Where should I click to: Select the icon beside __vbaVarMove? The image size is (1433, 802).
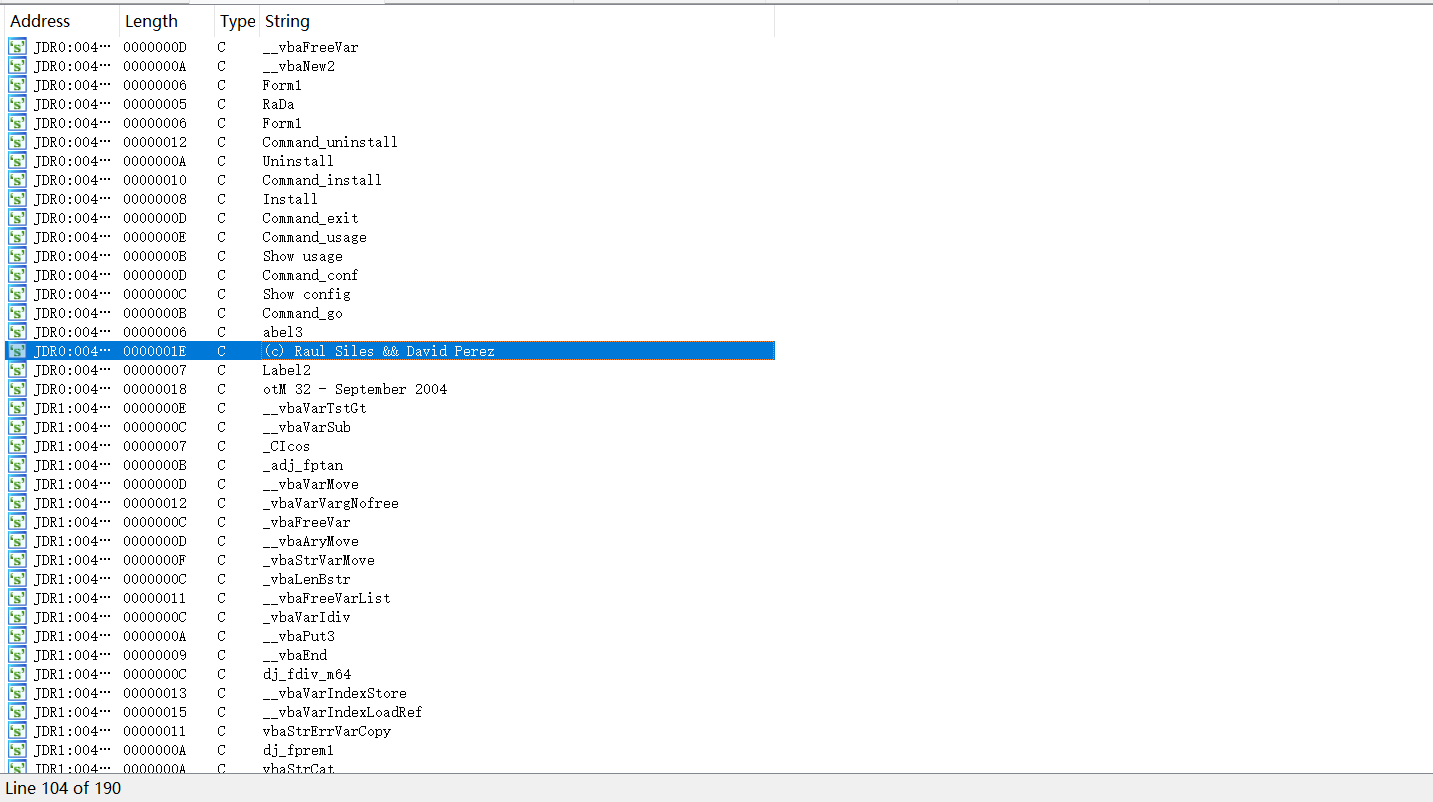pyautogui.click(x=17, y=484)
